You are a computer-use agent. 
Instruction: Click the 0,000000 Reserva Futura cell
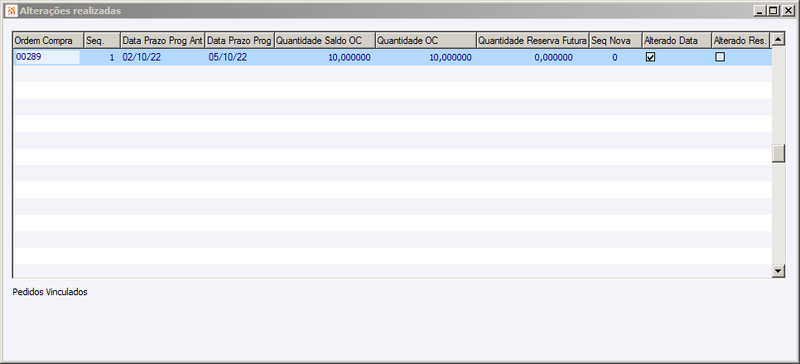click(533, 57)
